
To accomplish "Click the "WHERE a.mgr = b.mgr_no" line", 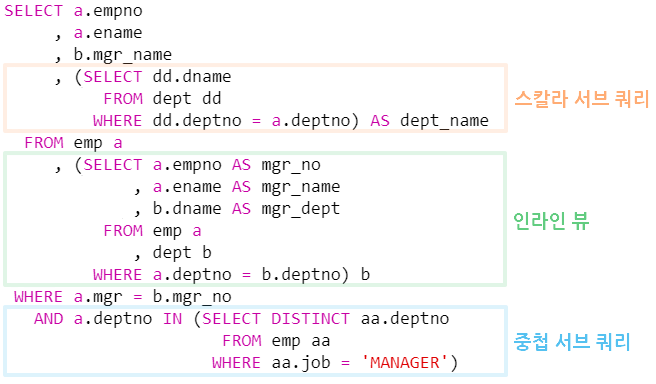I will (123, 297).
